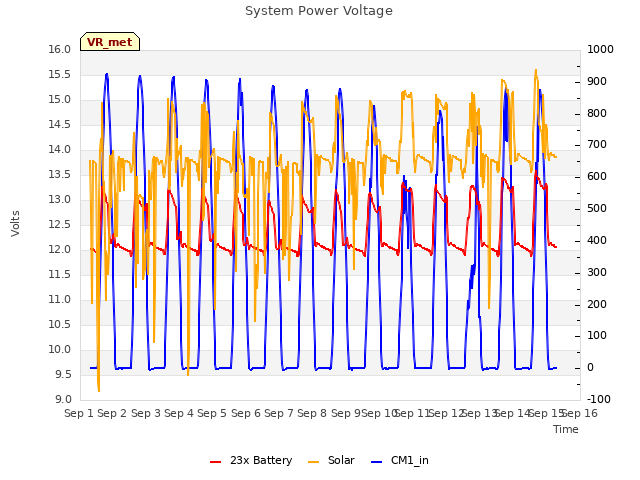Select the 15.0 left axis value
Viewport: 640px width, 480px height.
pos(60,100)
